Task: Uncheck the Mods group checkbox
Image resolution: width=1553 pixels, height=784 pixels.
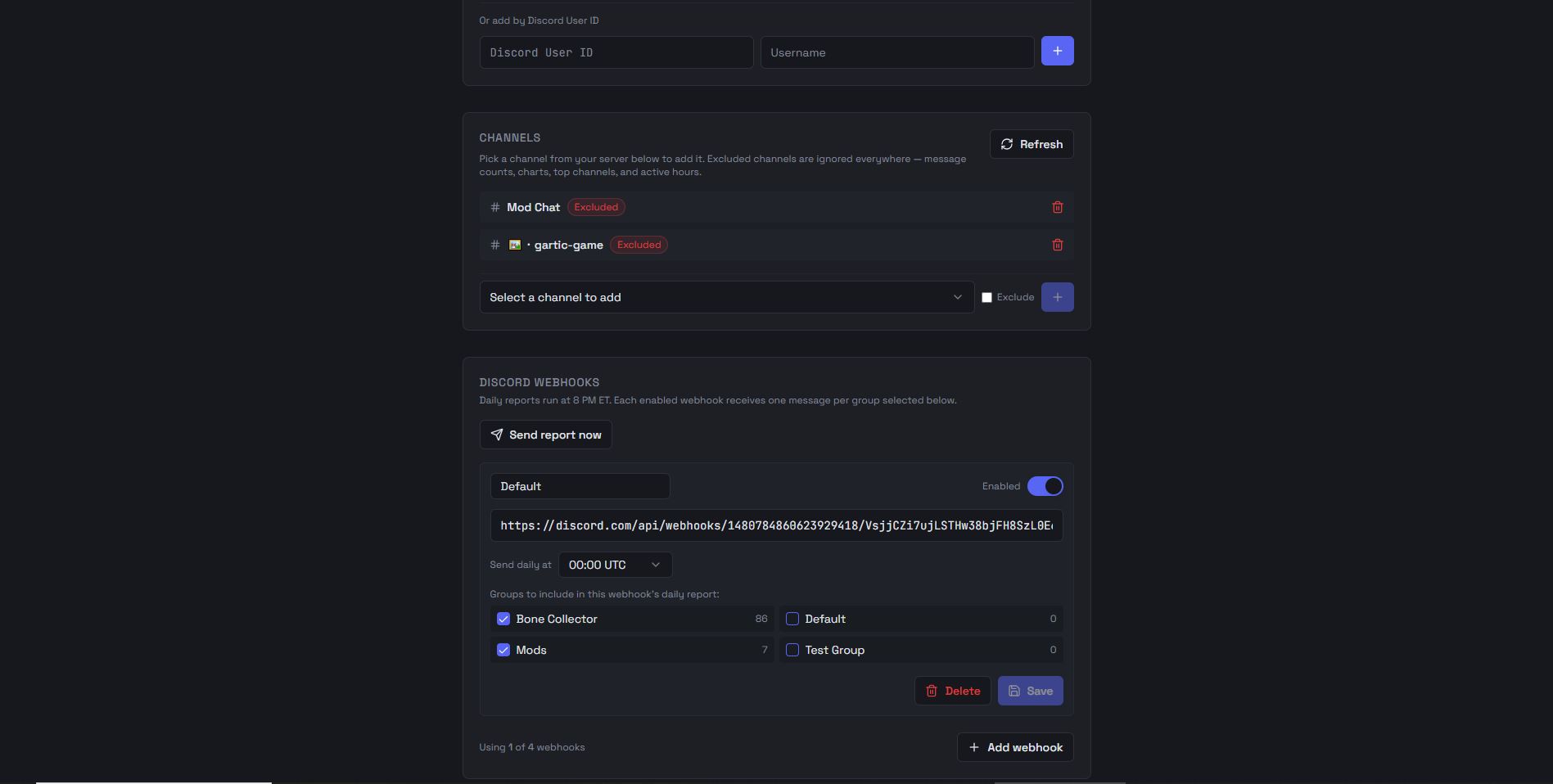Action: 503,650
